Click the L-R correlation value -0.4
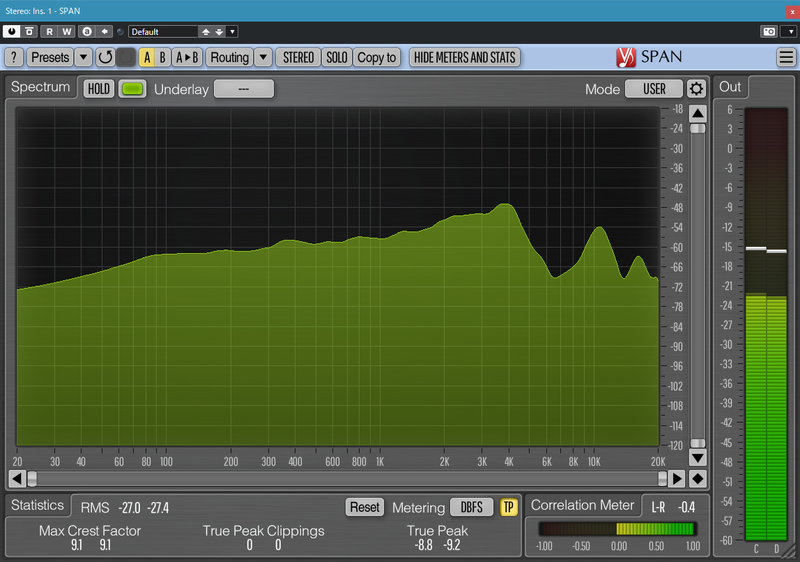800x562 pixels. click(x=686, y=507)
